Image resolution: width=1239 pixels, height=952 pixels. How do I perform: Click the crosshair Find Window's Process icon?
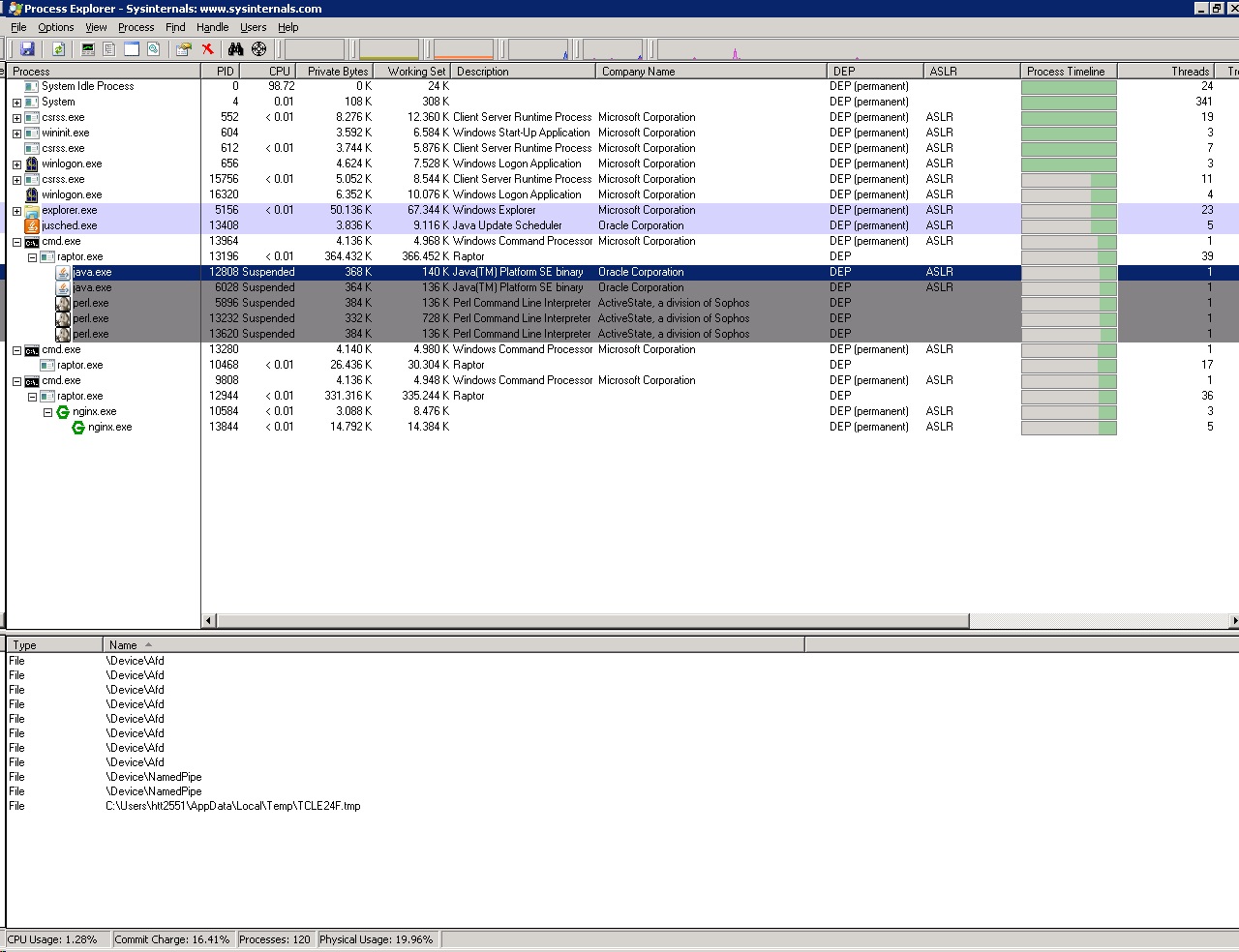[x=258, y=48]
